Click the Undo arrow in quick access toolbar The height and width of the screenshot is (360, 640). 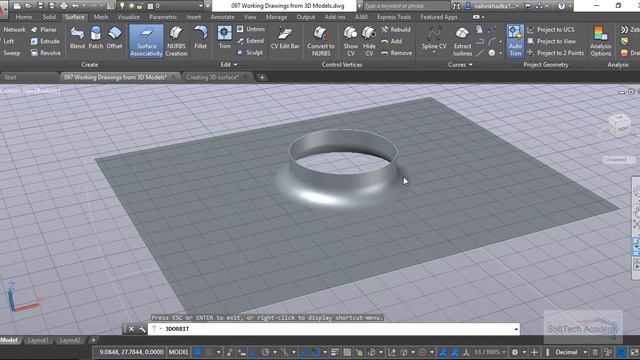(76, 6)
